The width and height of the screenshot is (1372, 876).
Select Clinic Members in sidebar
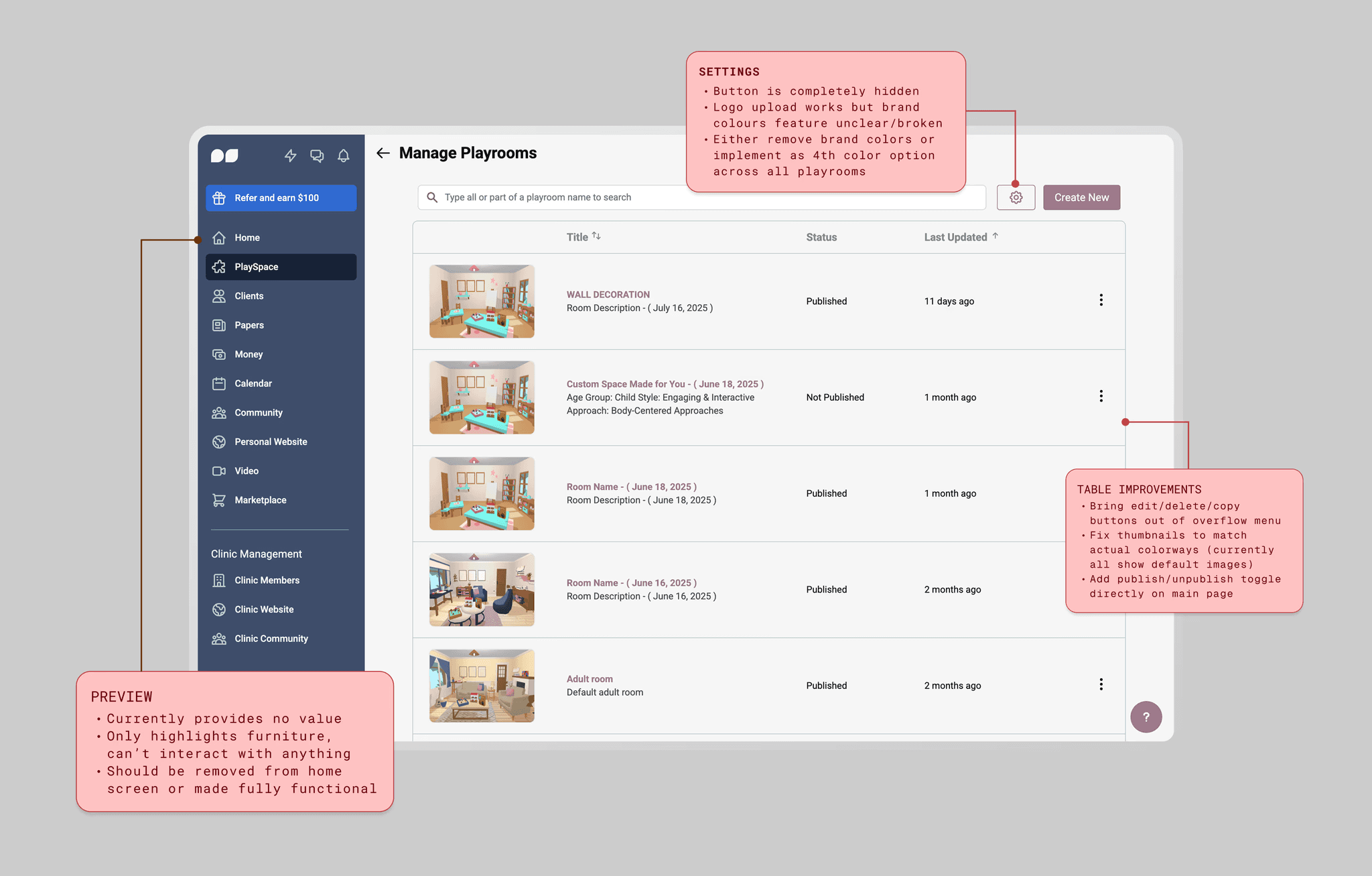click(x=267, y=580)
